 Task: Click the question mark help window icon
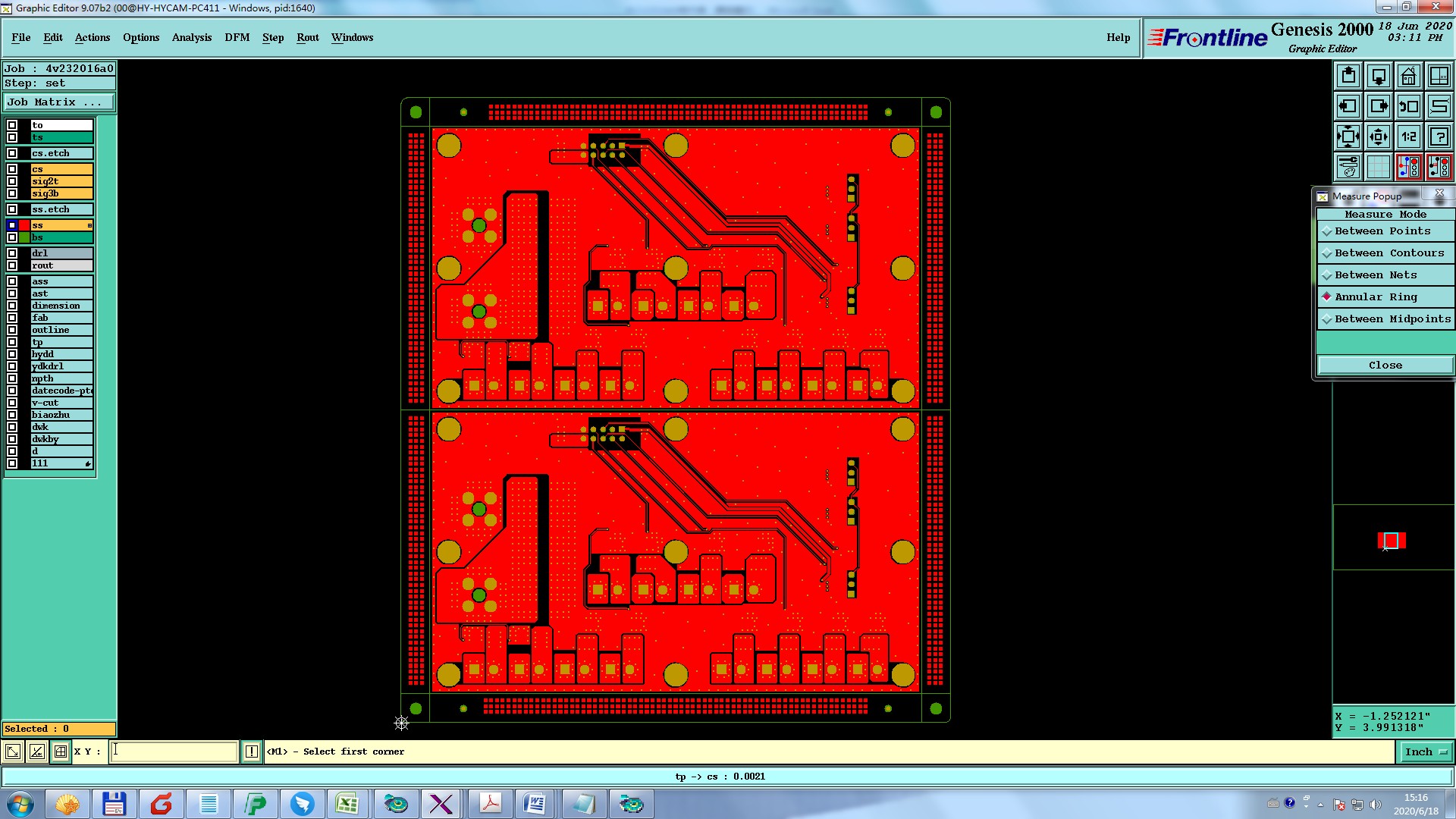pos(1439,136)
